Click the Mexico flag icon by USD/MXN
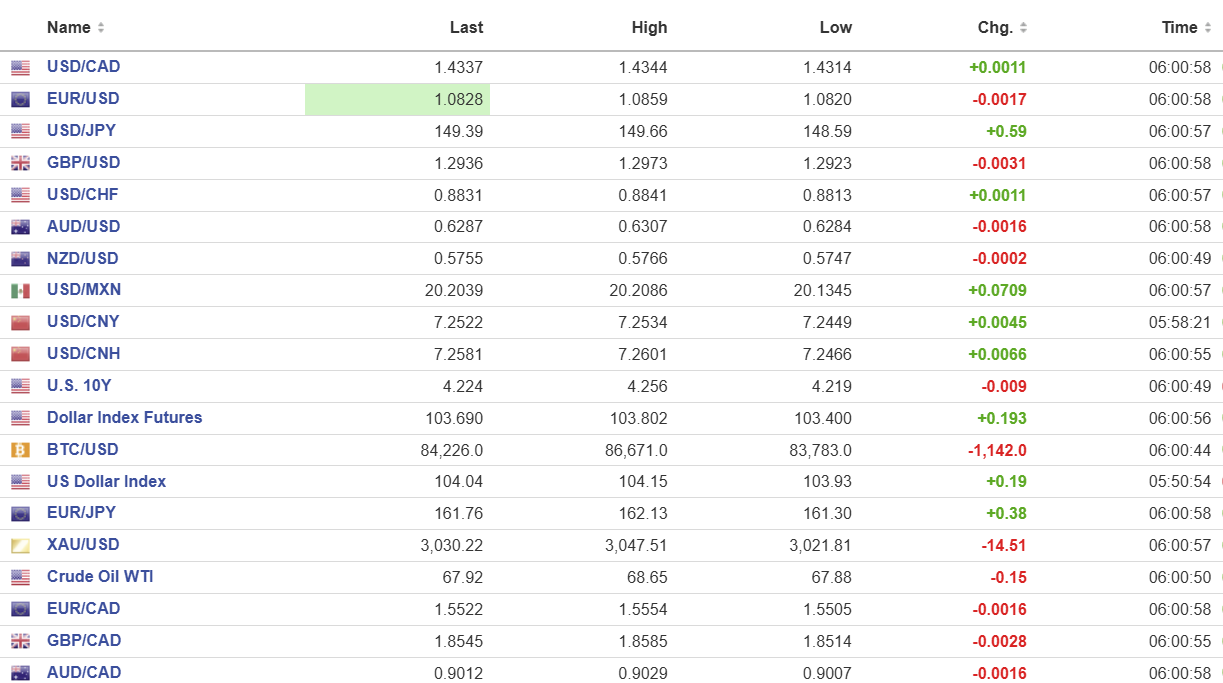The image size is (1223, 683). click(x=20, y=291)
